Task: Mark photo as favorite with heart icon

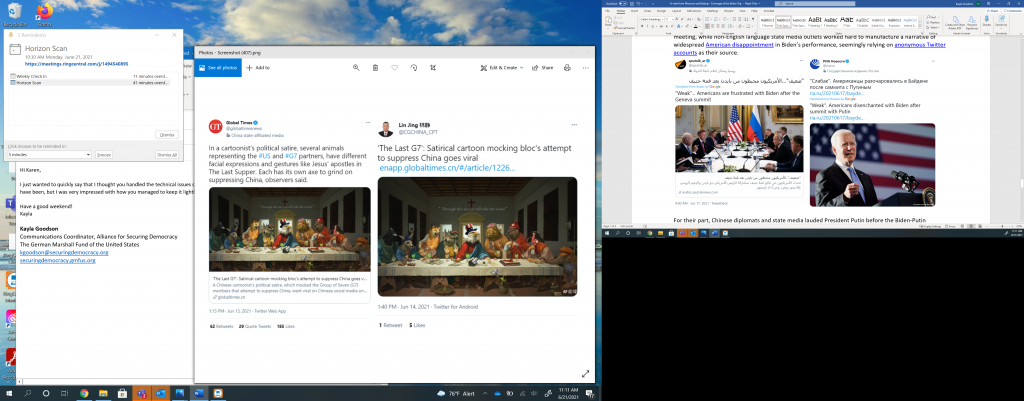Action: click(x=394, y=67)
